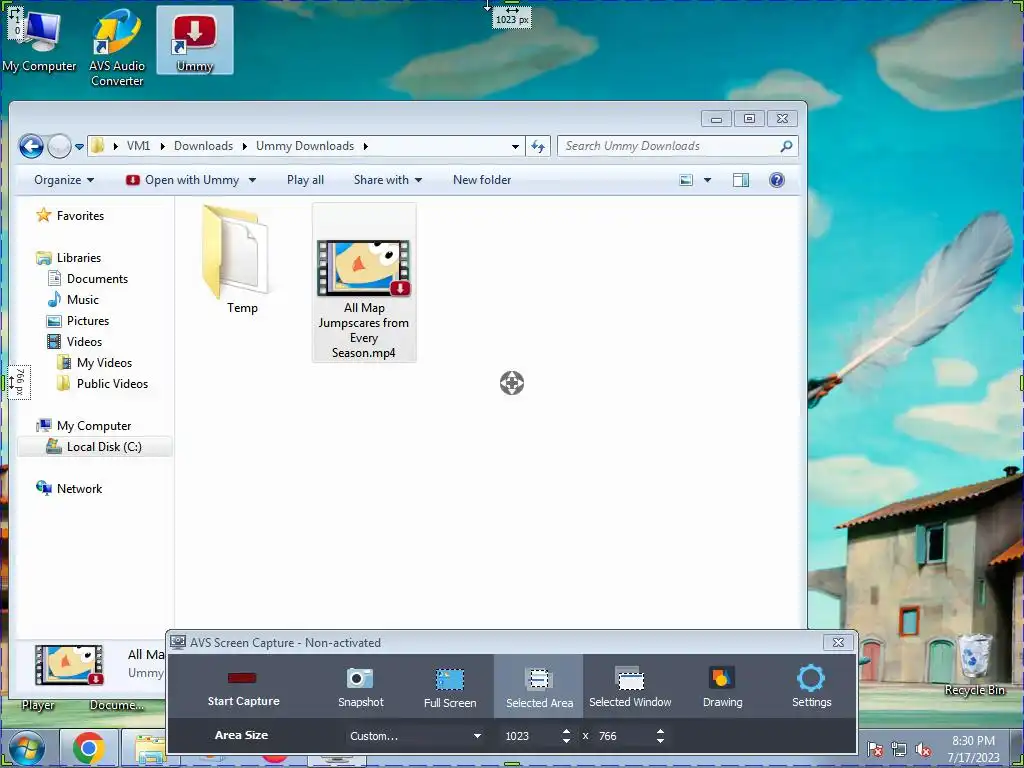
Task: Change view using the view icon
Action: pos(686,180)
